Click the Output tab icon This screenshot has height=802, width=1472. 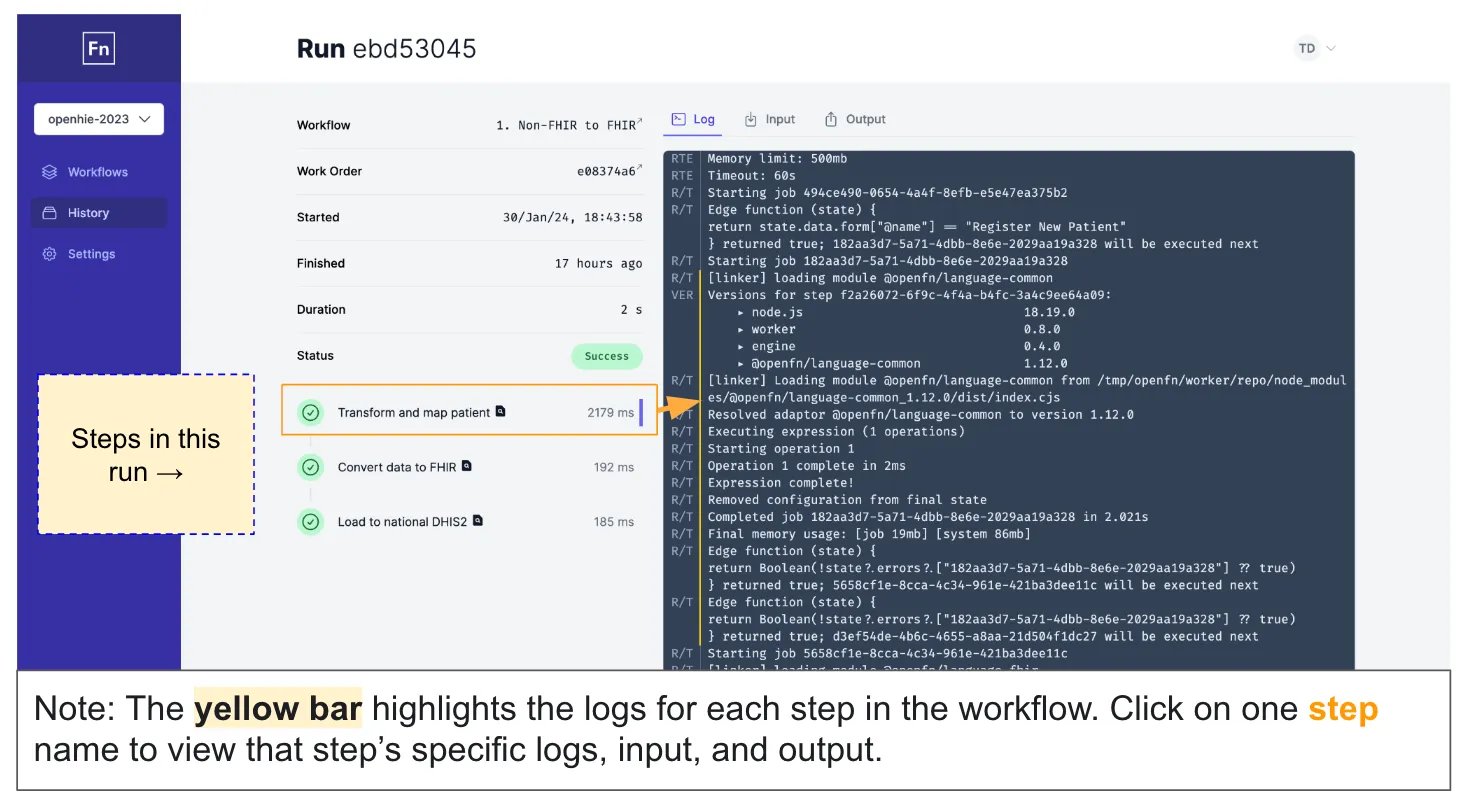click(831, 119)
